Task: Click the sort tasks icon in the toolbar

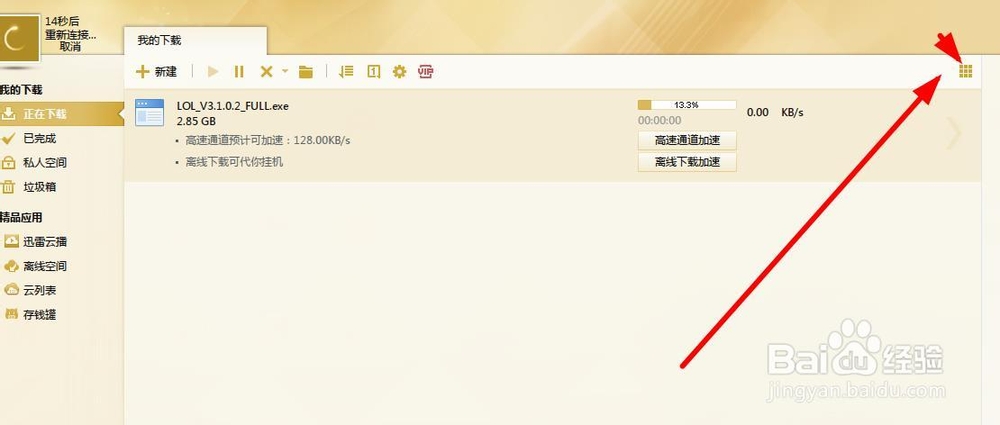Action: coord(346,71)
